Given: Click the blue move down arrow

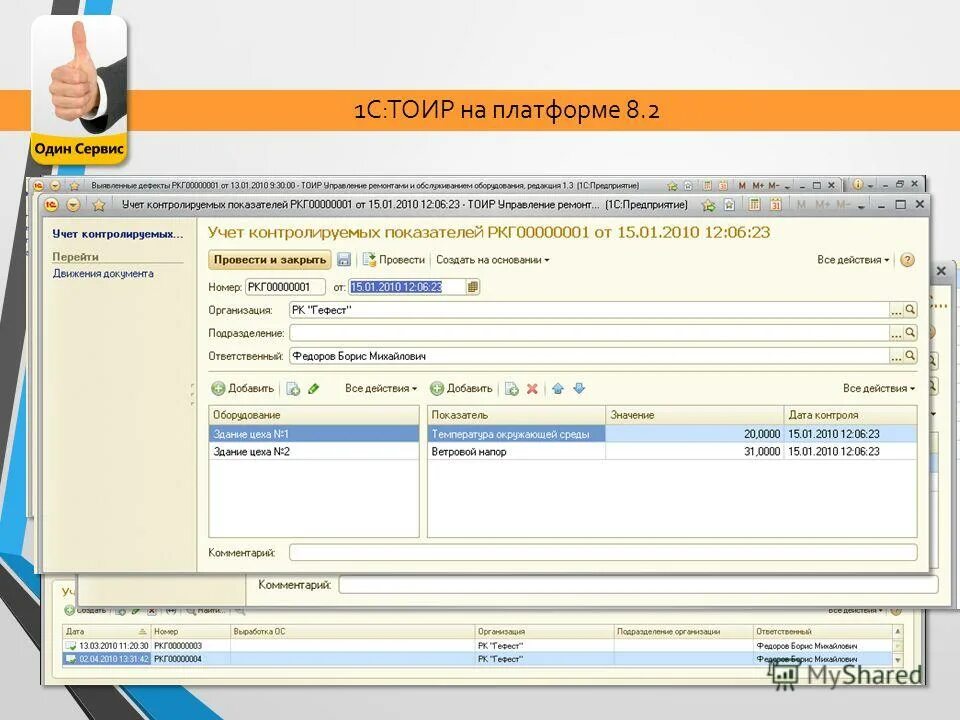Looking at the screenshot, I should click(x=579, y=388).
